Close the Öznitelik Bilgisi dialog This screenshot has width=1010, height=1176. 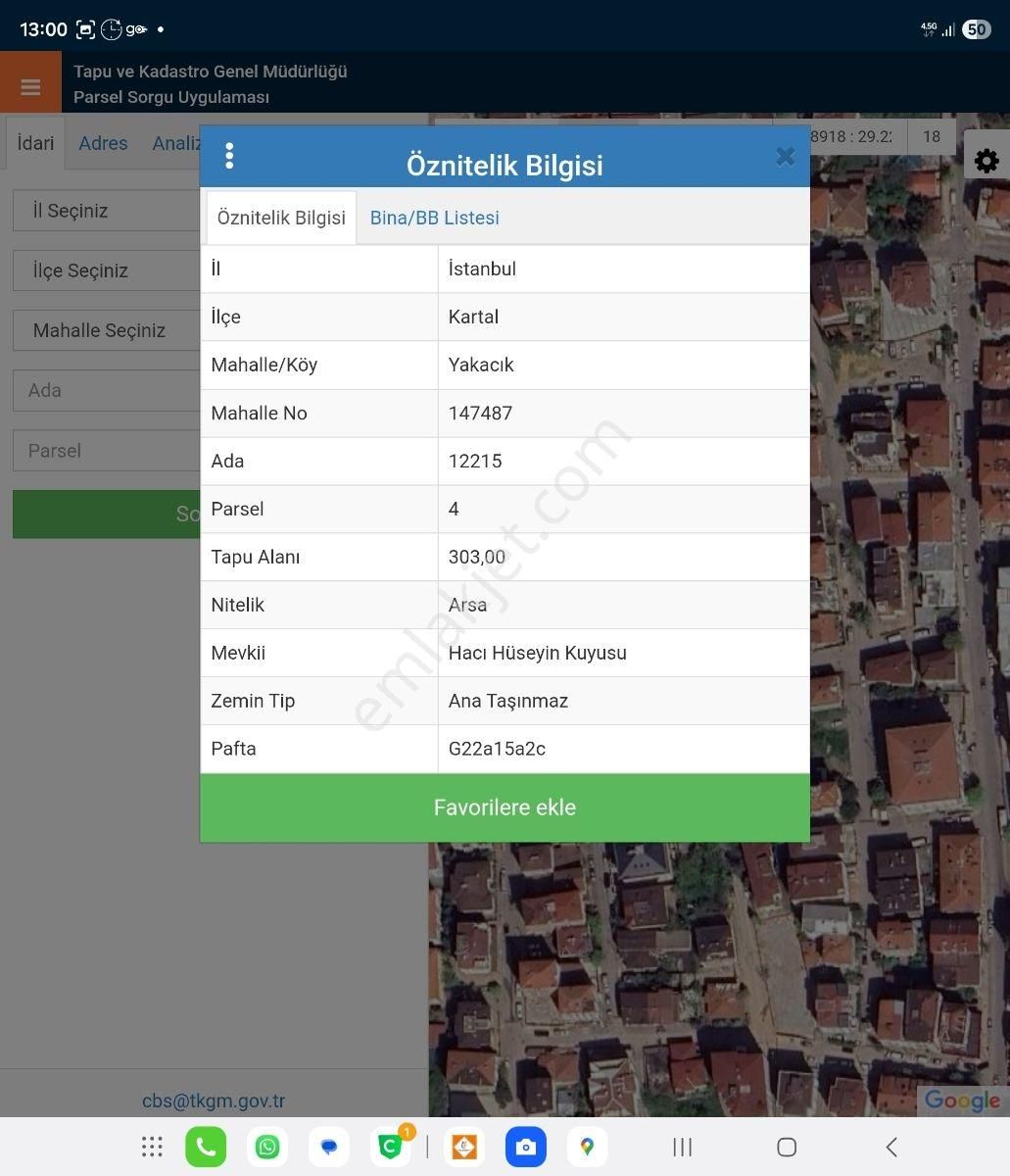(x=785, y=157)
